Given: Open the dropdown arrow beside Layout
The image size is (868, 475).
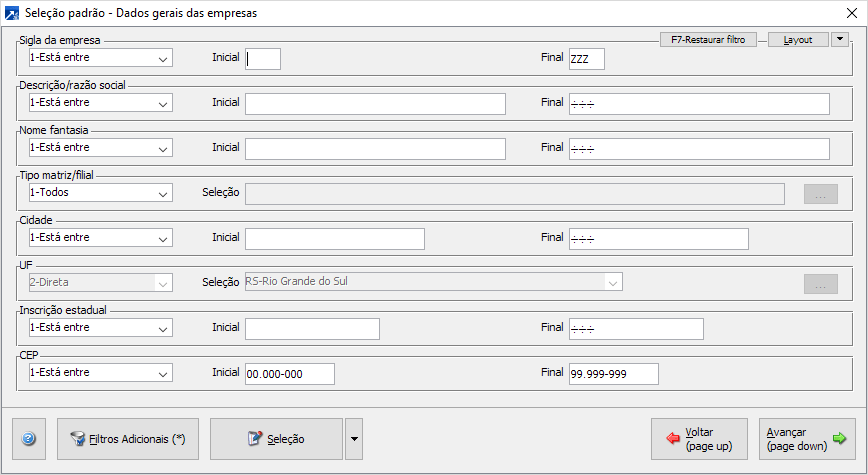Looking at the screenshot, I should point(840,39).
